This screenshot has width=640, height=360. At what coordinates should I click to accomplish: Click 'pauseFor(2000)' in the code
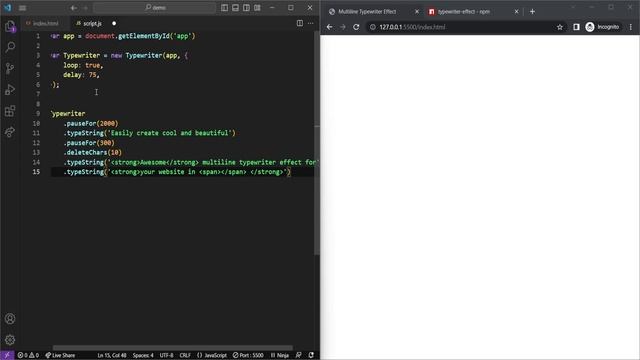pyautogui.click(x=91, y=123)
